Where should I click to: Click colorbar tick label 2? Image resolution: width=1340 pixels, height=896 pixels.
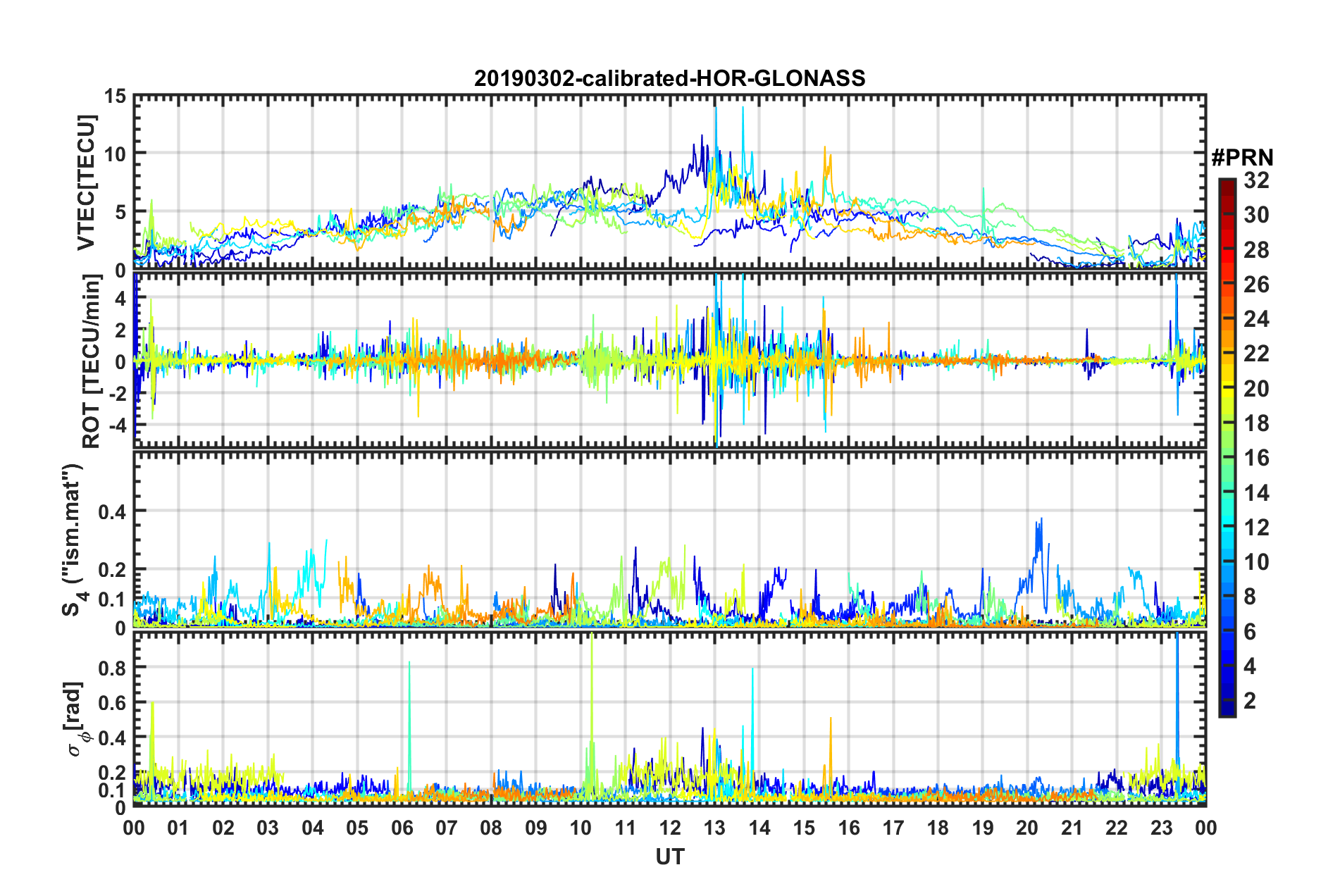click(1250, 700)
